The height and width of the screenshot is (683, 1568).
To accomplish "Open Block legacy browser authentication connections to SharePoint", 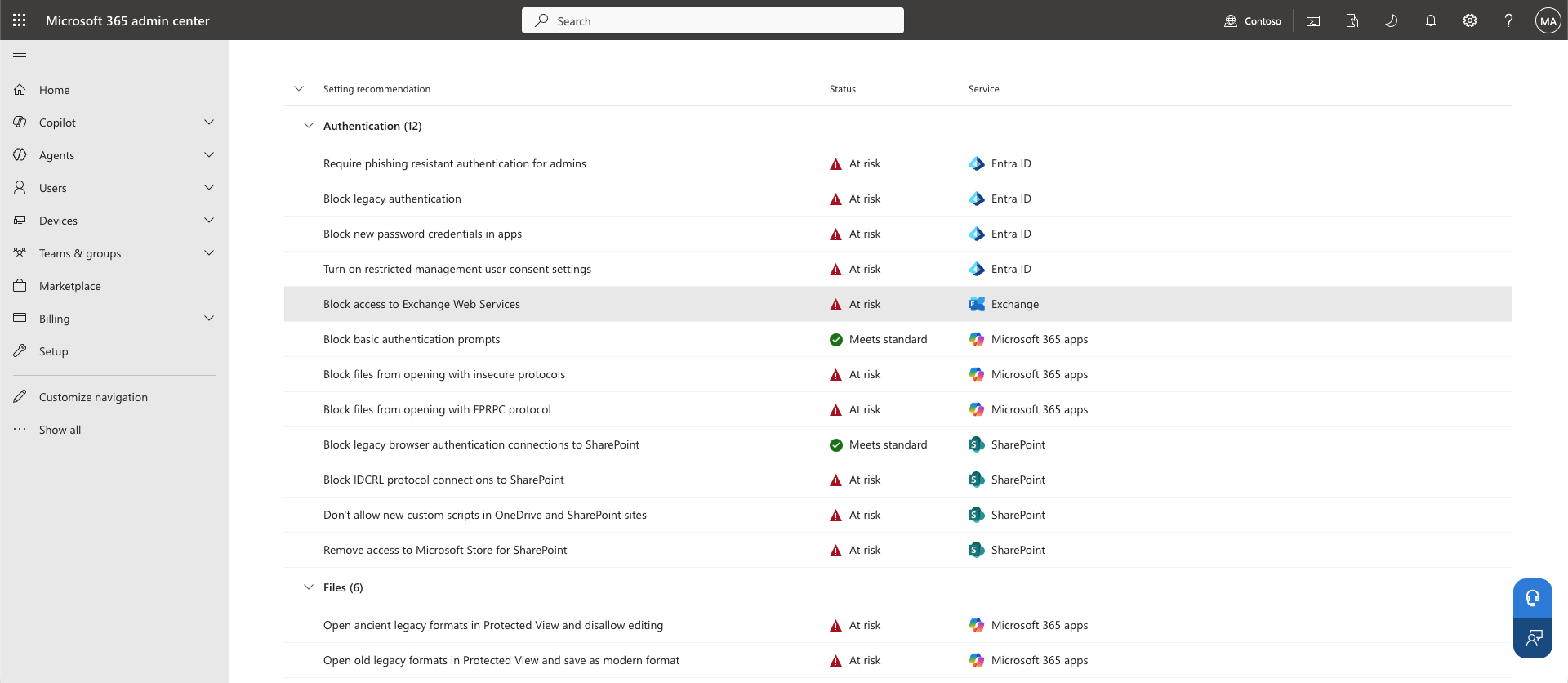I will tap(481, 444).
